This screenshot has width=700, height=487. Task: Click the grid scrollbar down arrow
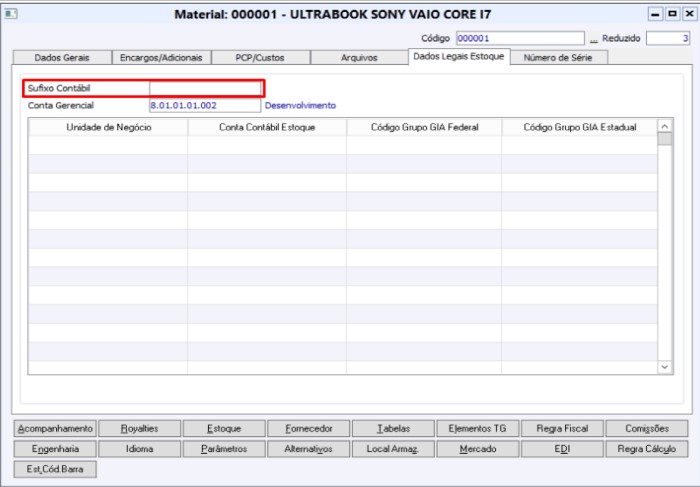click(665, 367)
